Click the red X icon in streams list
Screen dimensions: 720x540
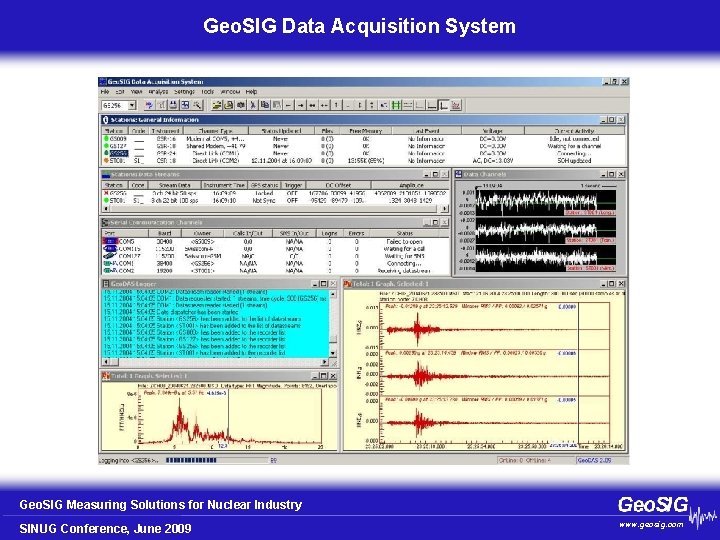pyautogui.click(x=107, y=193)
